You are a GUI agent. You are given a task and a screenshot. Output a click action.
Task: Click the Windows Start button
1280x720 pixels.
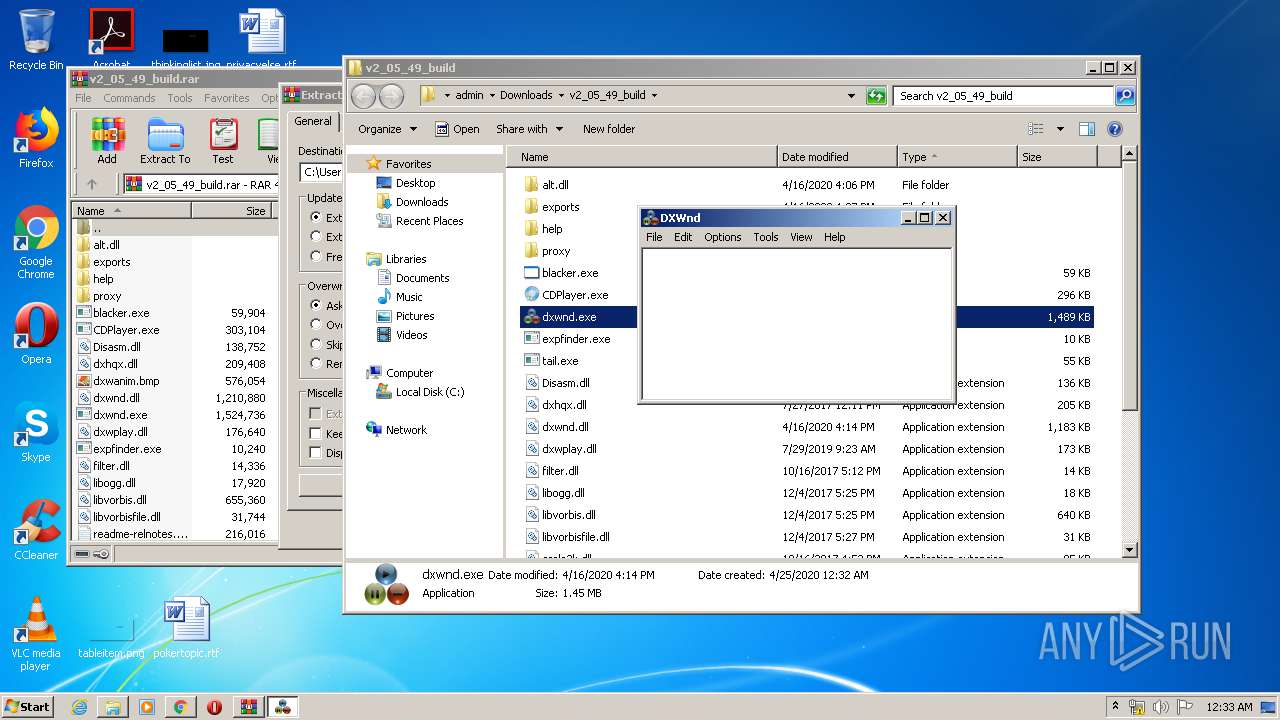(x=28, y=706)
